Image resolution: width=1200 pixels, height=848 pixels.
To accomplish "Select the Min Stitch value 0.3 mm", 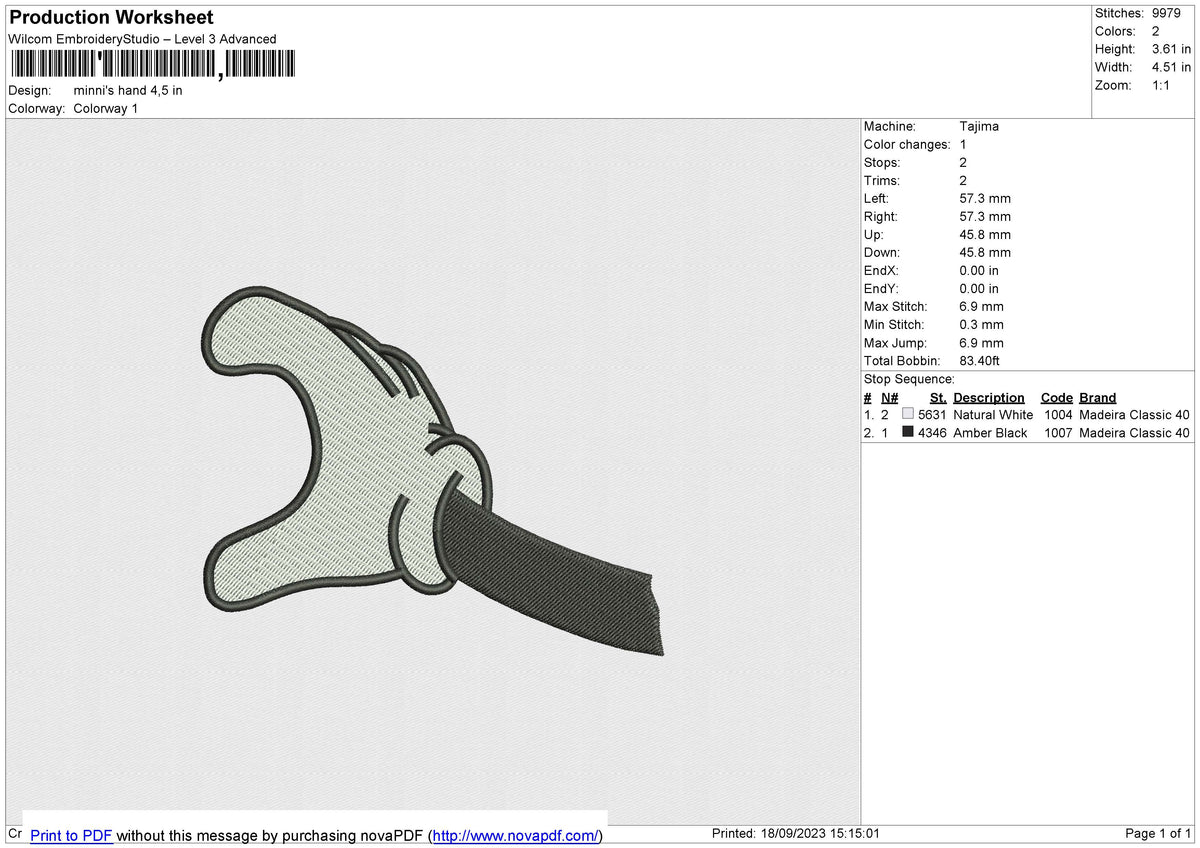I will coord(981,324).
